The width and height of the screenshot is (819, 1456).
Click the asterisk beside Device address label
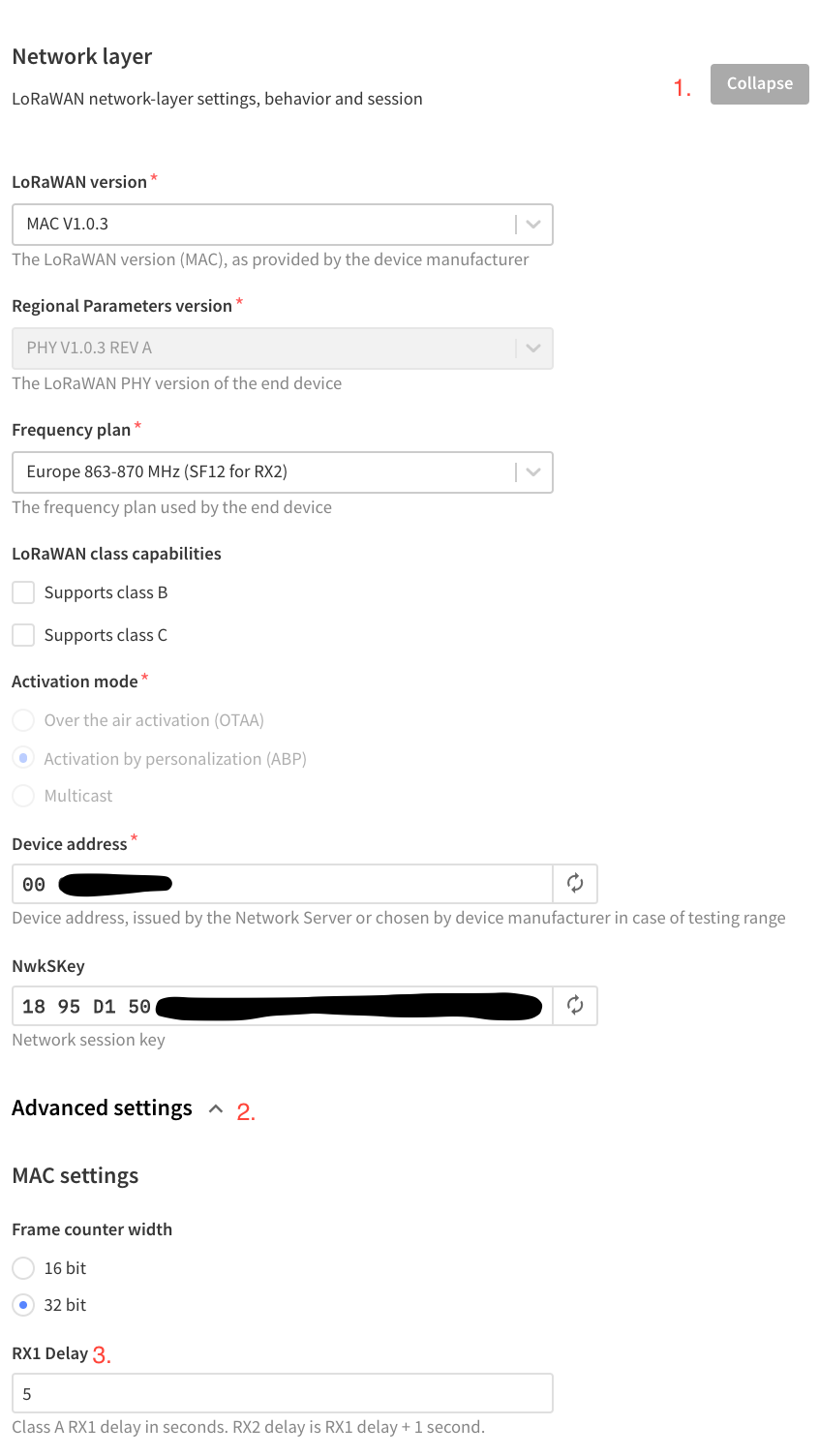coord(134,837)
